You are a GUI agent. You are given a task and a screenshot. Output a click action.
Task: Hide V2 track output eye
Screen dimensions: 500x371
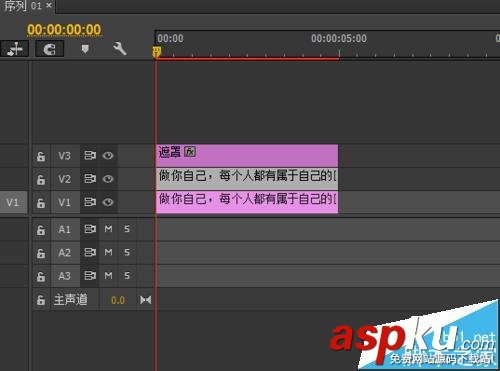click(x=108, y=179)
